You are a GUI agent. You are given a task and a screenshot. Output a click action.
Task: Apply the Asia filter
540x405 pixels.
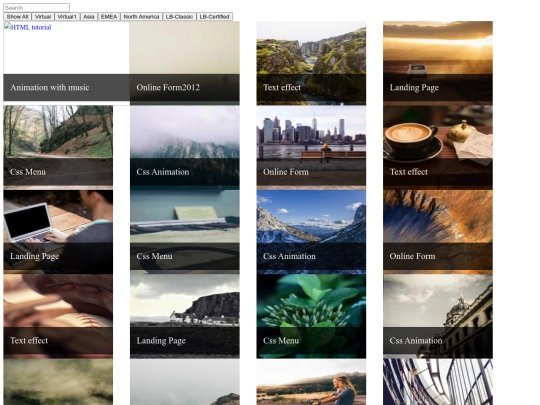[x=89, y=17]
